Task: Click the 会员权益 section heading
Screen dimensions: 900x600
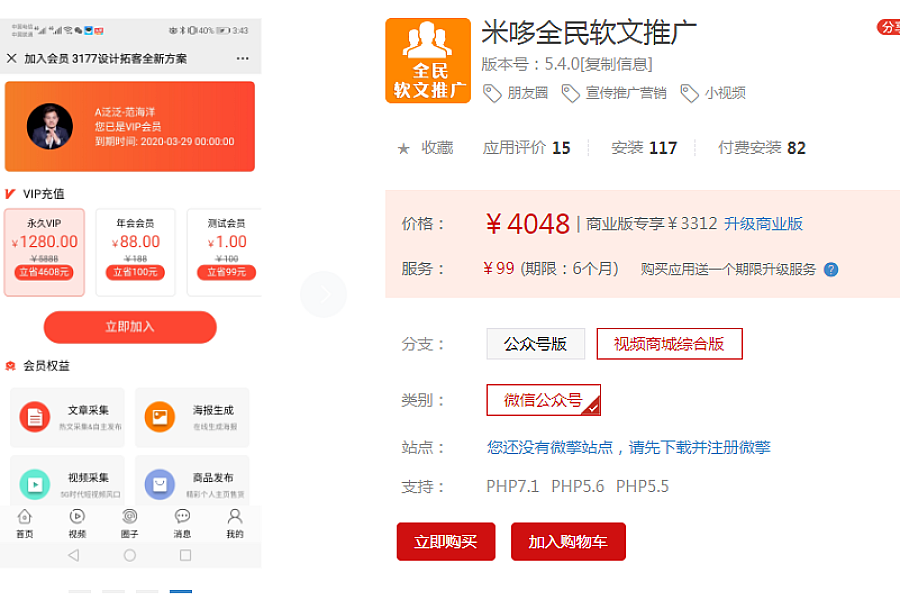Action: point(46,366)
